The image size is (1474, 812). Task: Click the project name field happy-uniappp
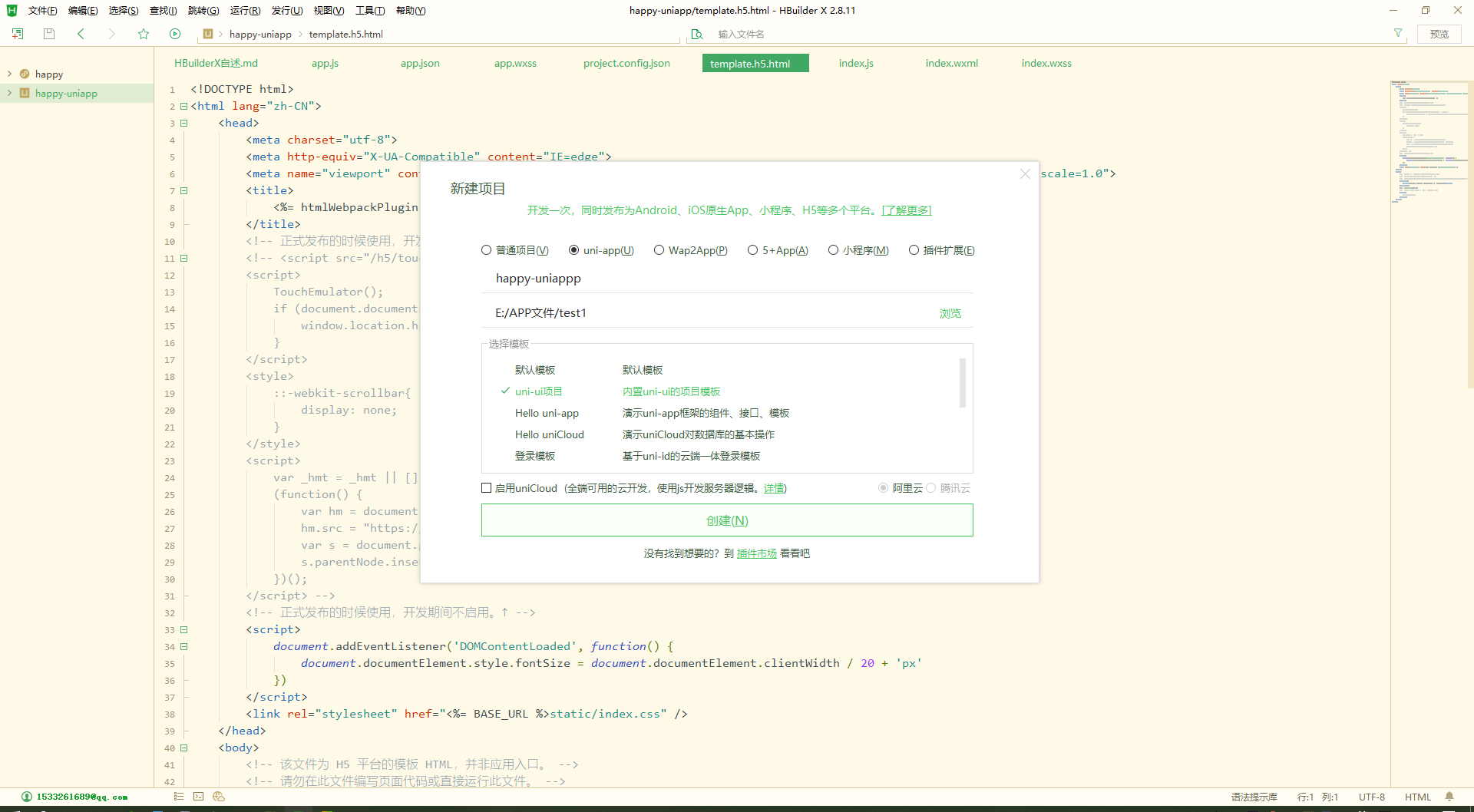(x=727, y=278)
